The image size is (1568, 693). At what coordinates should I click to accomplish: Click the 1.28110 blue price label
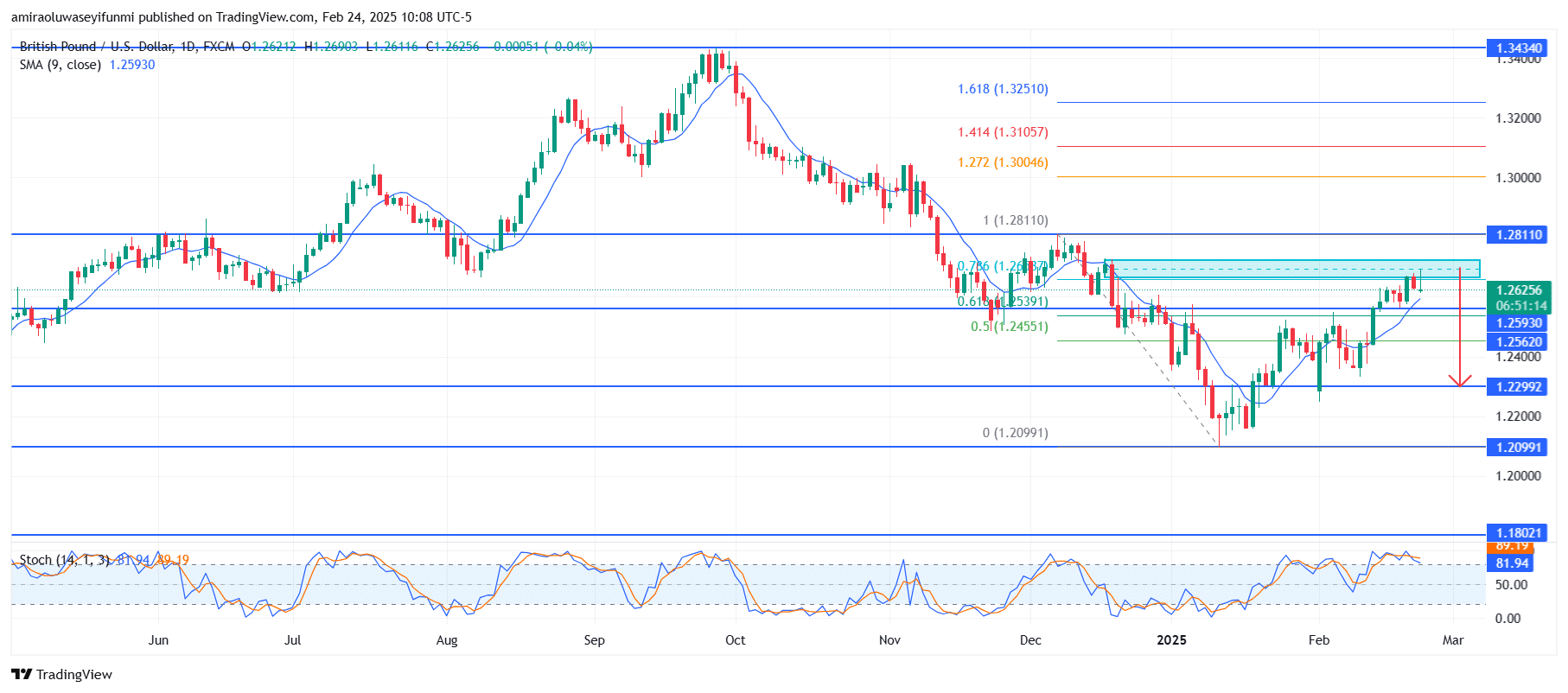coord(1519,235)
